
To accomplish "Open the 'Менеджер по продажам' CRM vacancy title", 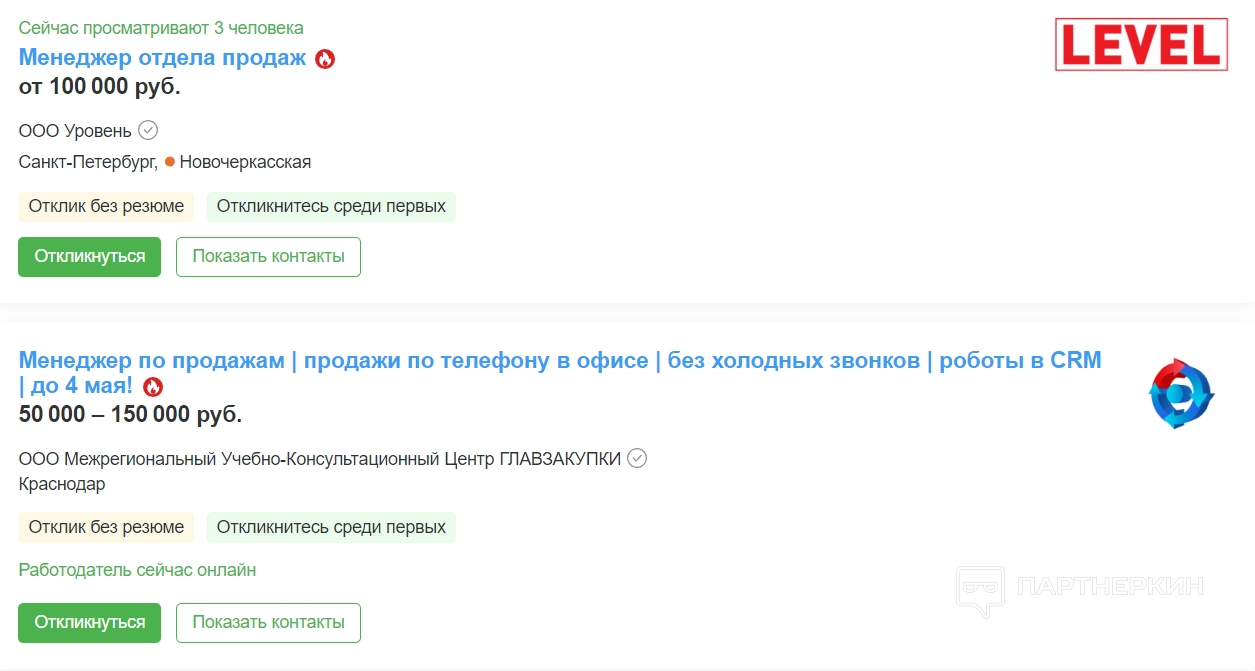I will click(x=560, y=361).
